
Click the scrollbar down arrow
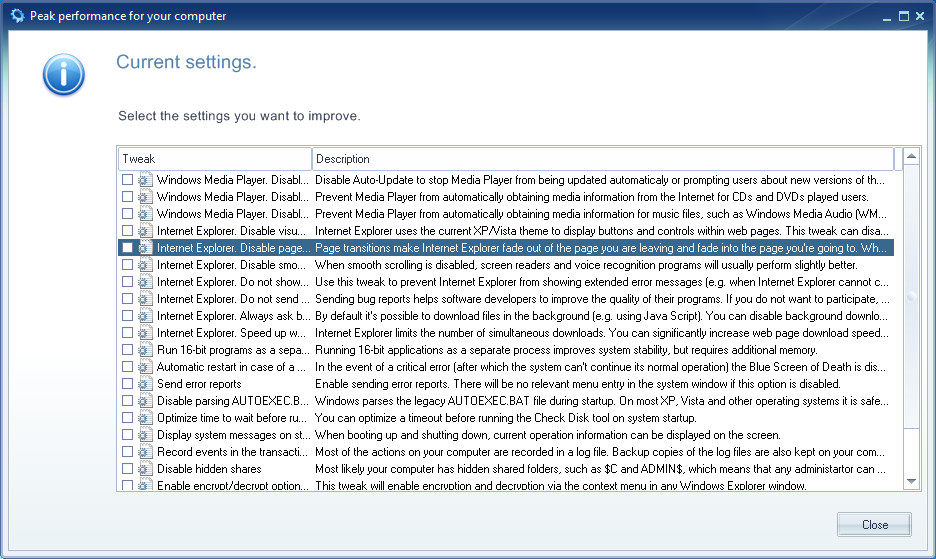click(x=911, y=481)
